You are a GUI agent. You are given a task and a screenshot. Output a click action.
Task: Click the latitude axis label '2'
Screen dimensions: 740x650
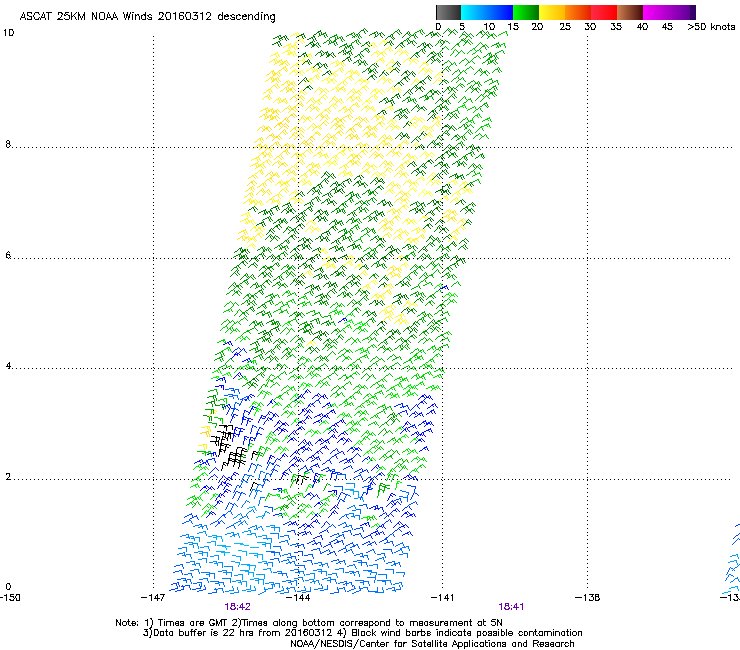[x=8, y=477]
